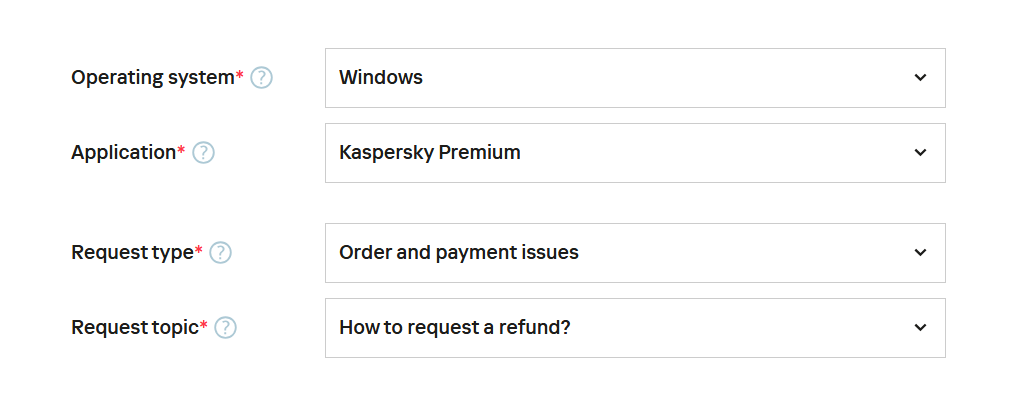The image size is (1016, 410).
Task: Click the chevron beside Kaspersky Premium
Action: [x=920, y=153]
